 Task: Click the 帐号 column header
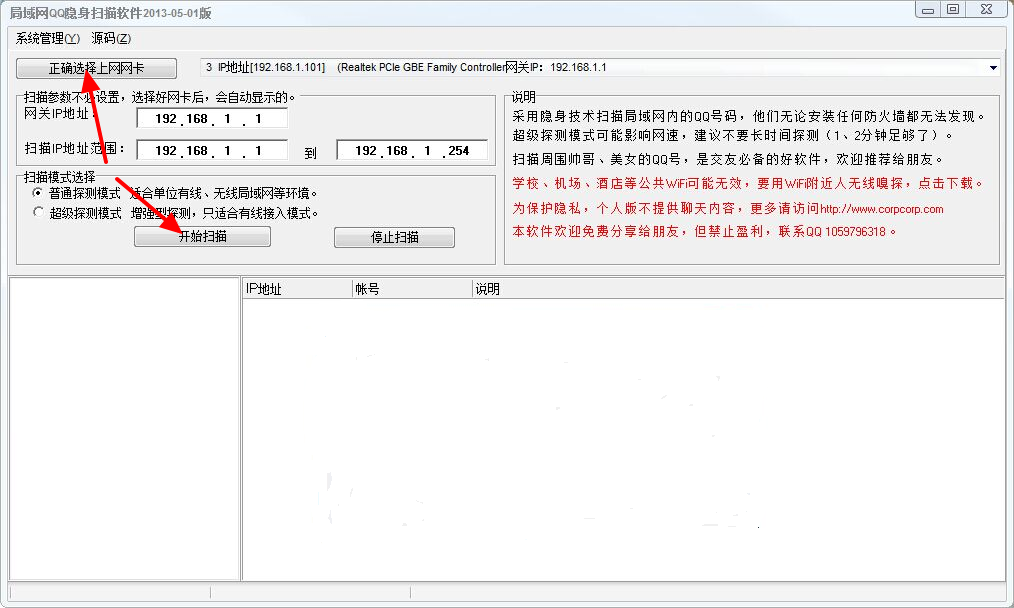coord(412,288)
